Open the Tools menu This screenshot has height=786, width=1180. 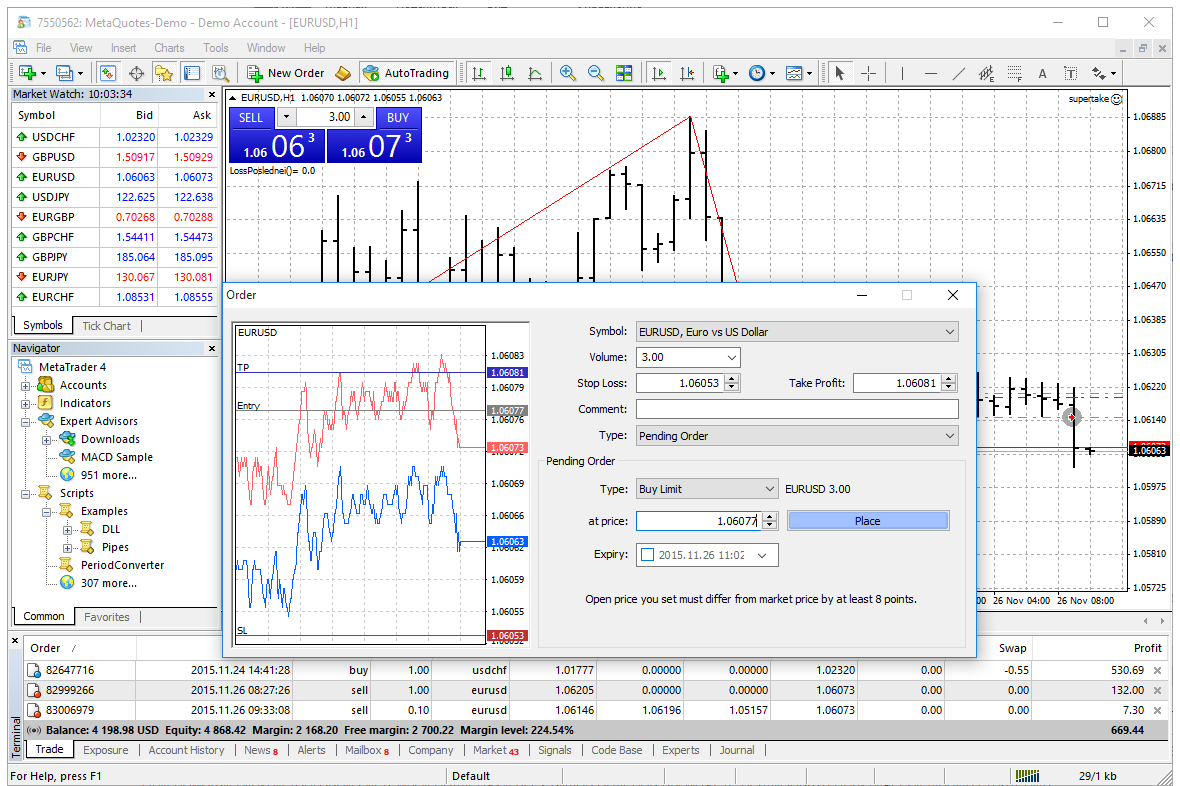215,48
